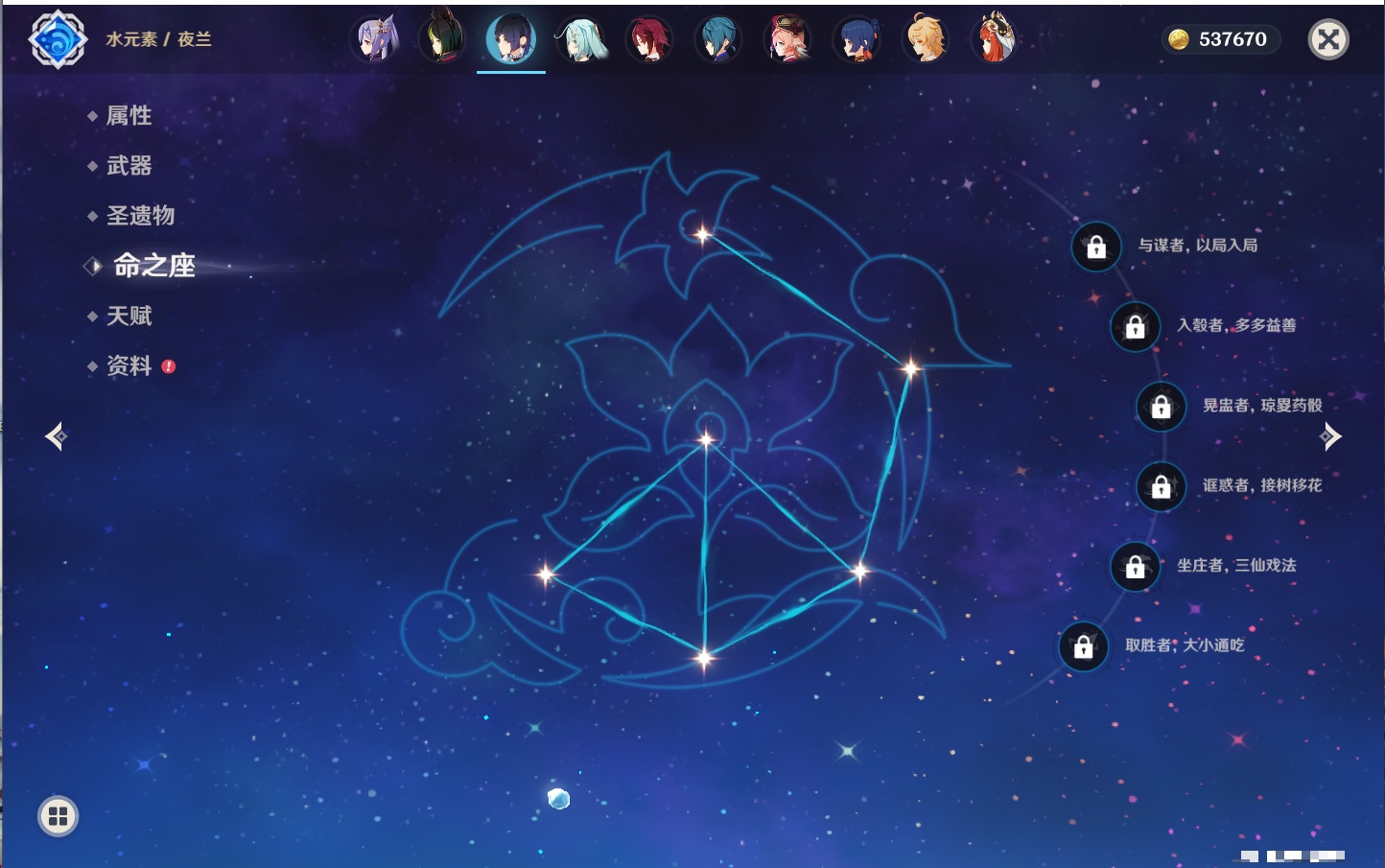The image size is (1385, 868).
Task: Click the lock icon for 诓惑者，接树移花
Action: click(x=1161, y=486)
